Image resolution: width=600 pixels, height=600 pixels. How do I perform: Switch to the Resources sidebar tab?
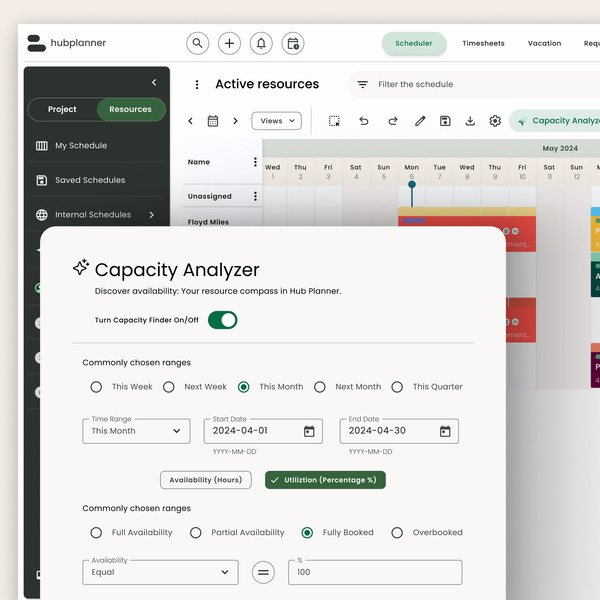click(x=130, y=109)
